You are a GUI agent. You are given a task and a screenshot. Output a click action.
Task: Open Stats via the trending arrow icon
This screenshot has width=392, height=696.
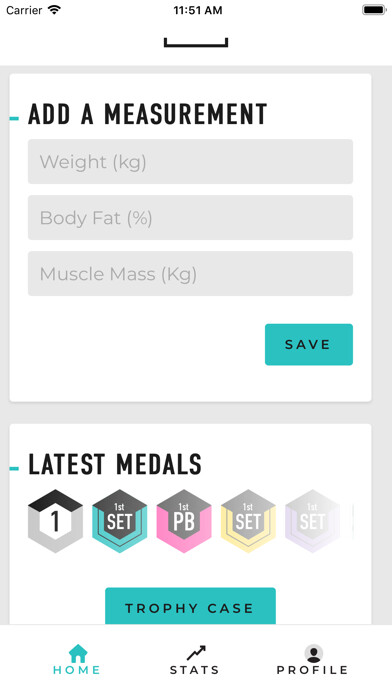pyautogui.click(x=196, y=653)
